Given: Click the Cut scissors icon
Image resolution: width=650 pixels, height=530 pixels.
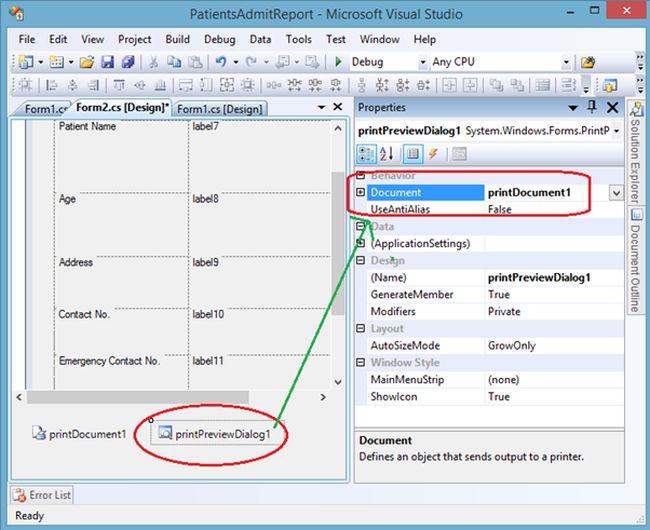Looking at the screenshot, I should 153,62.
